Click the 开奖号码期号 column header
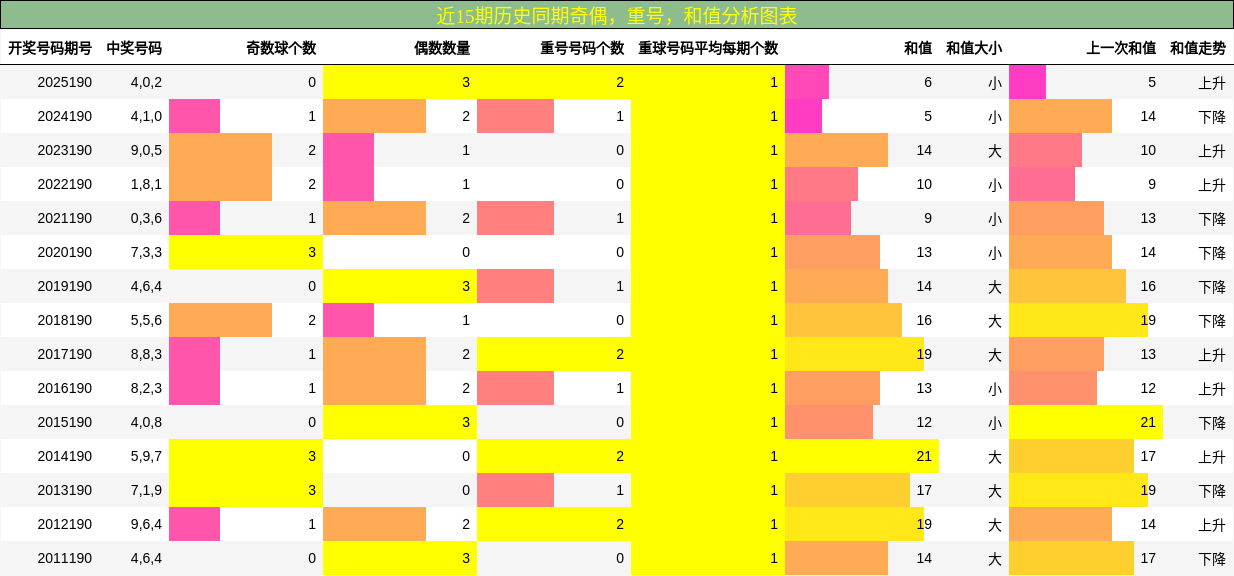1234x576 pixels. (50, 47)
